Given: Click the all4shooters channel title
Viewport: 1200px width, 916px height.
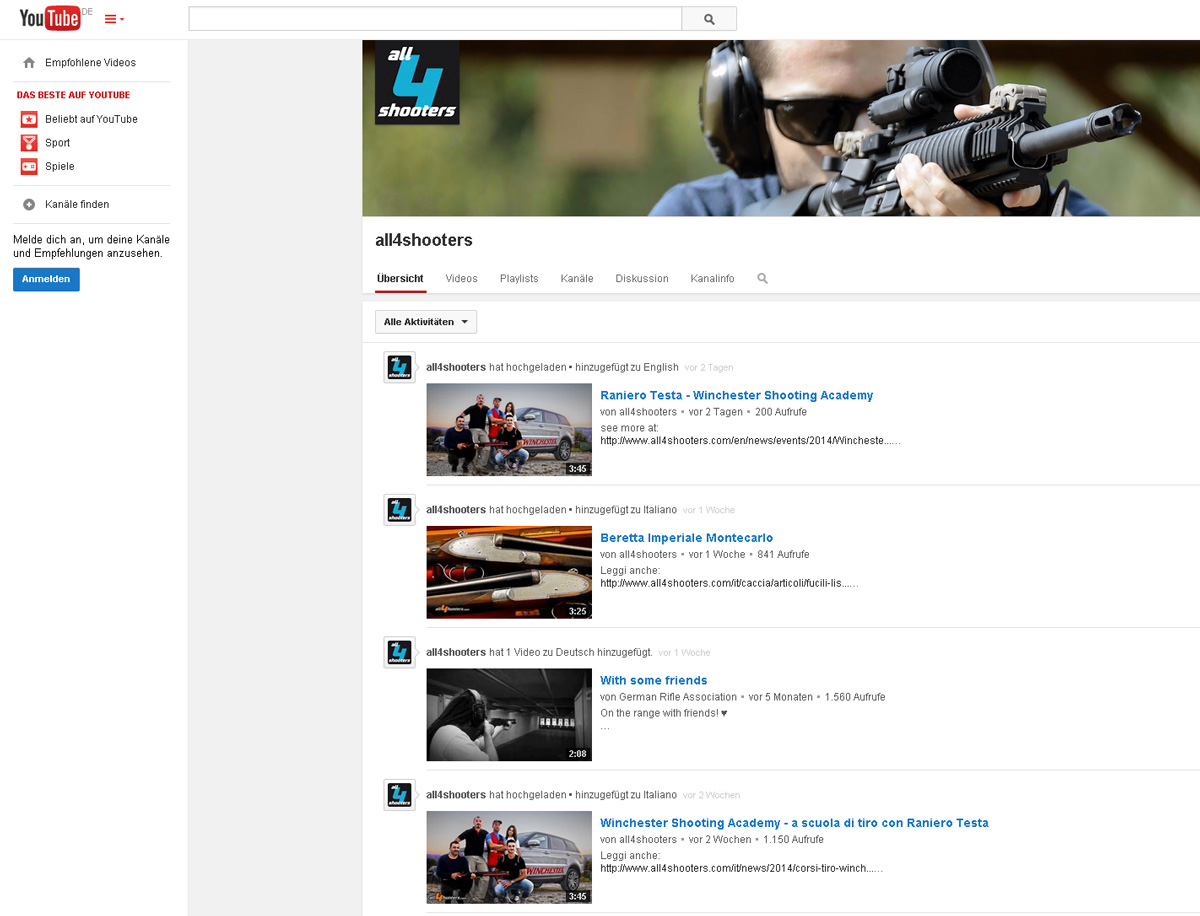Looking at the screenshot, I should [x=424, y=241].
